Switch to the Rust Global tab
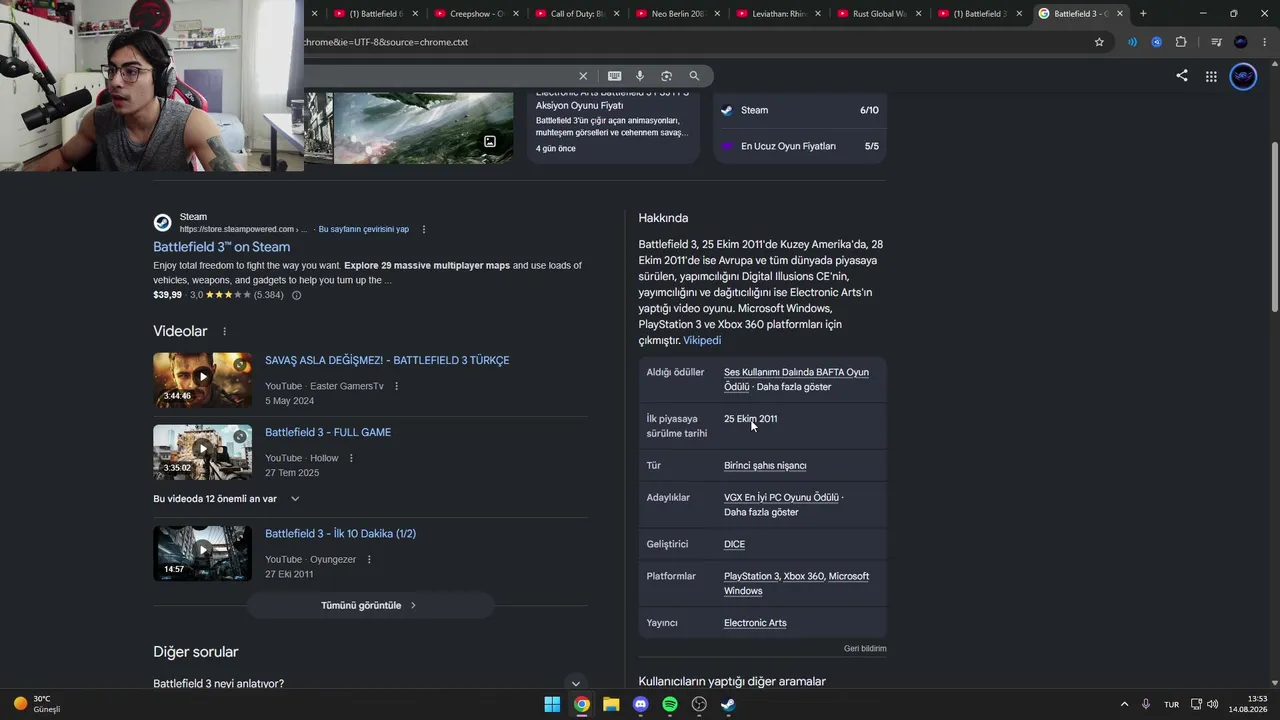 click(878, 14)
